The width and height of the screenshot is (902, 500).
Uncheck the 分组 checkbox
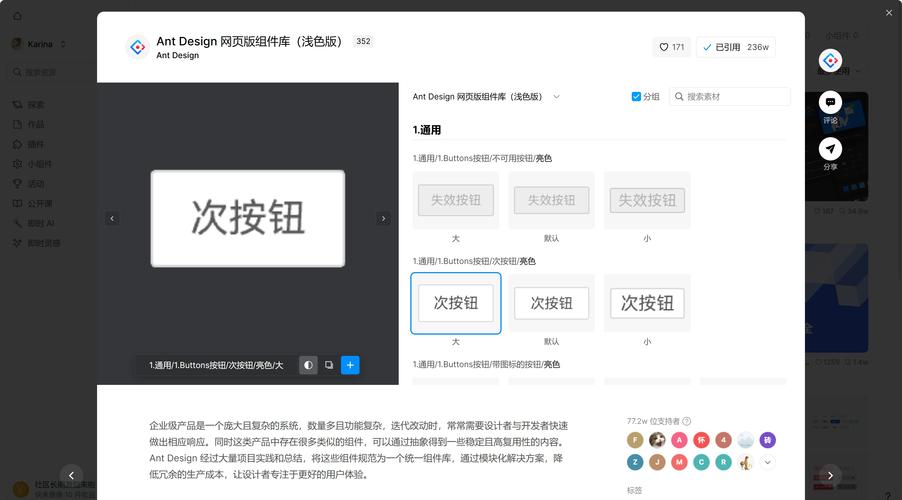[636, 97]
